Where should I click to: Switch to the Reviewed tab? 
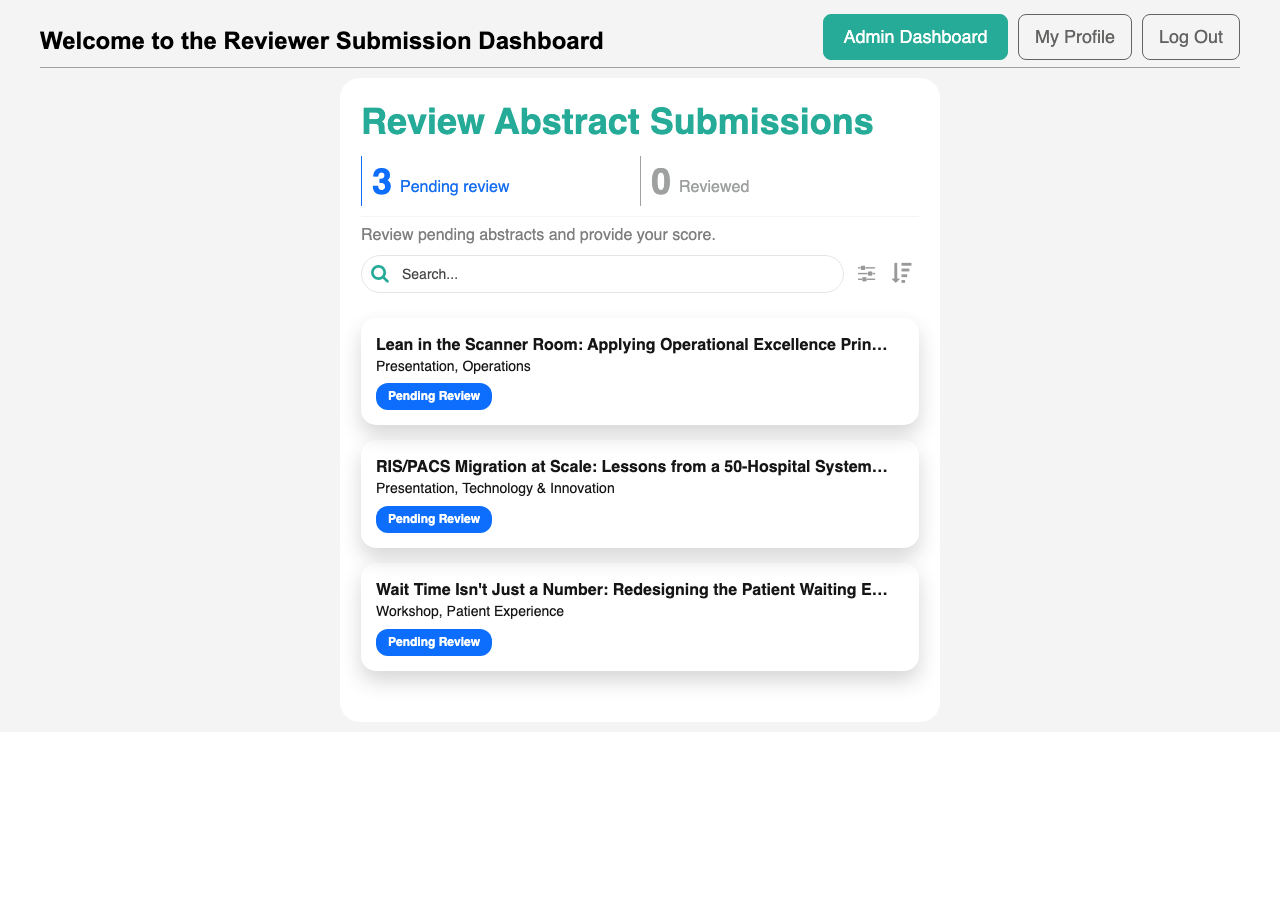[780, 181]
